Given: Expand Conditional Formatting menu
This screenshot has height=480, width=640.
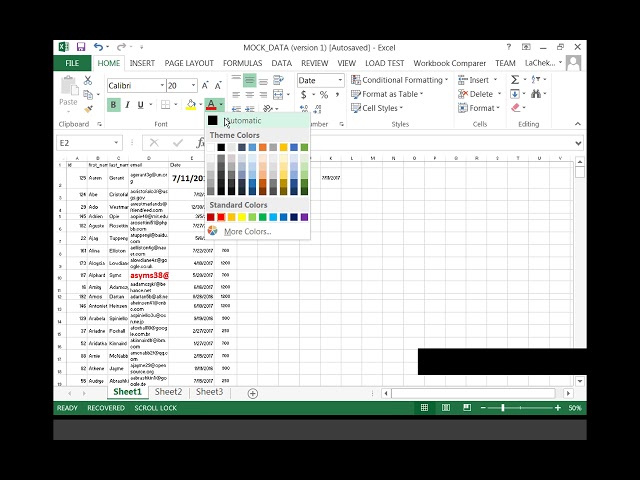Looking at the screenshot, I should coord(399,80).
